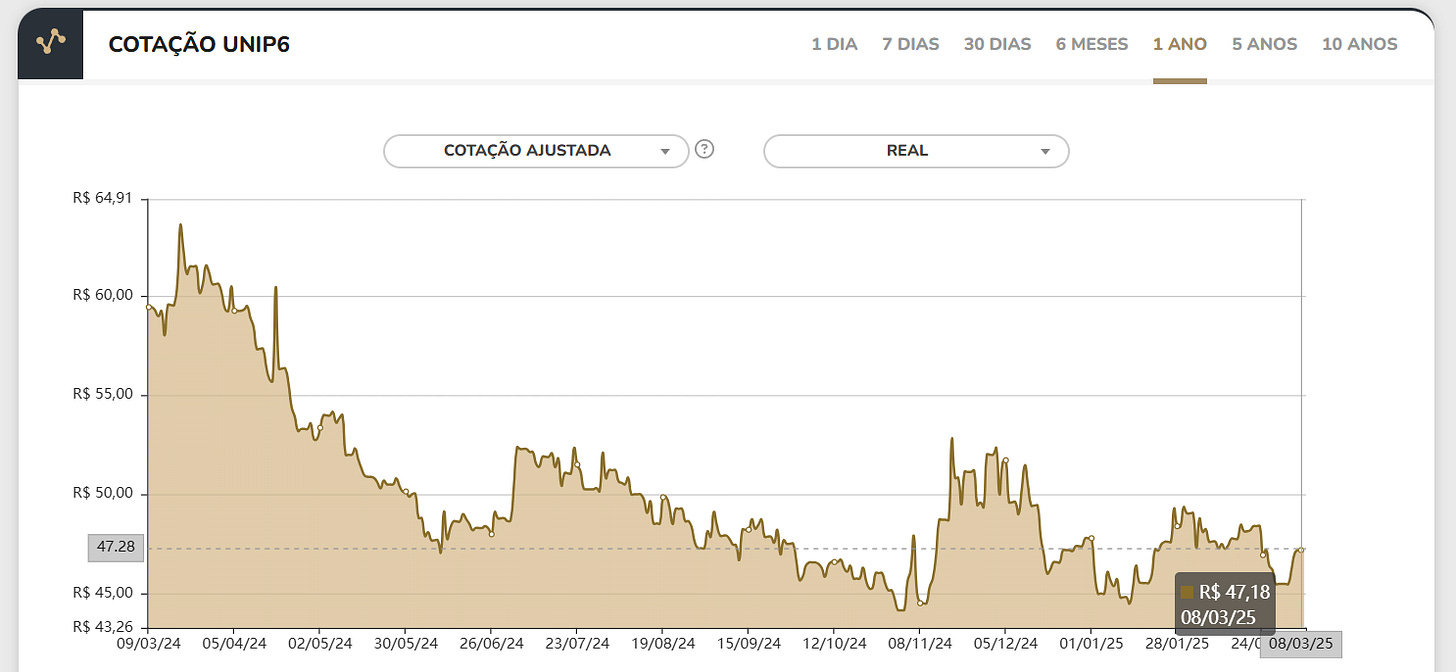The image size is (1456, 672).
Task: Click the 05/04/24 date label
Action: [x=233, y=644]
